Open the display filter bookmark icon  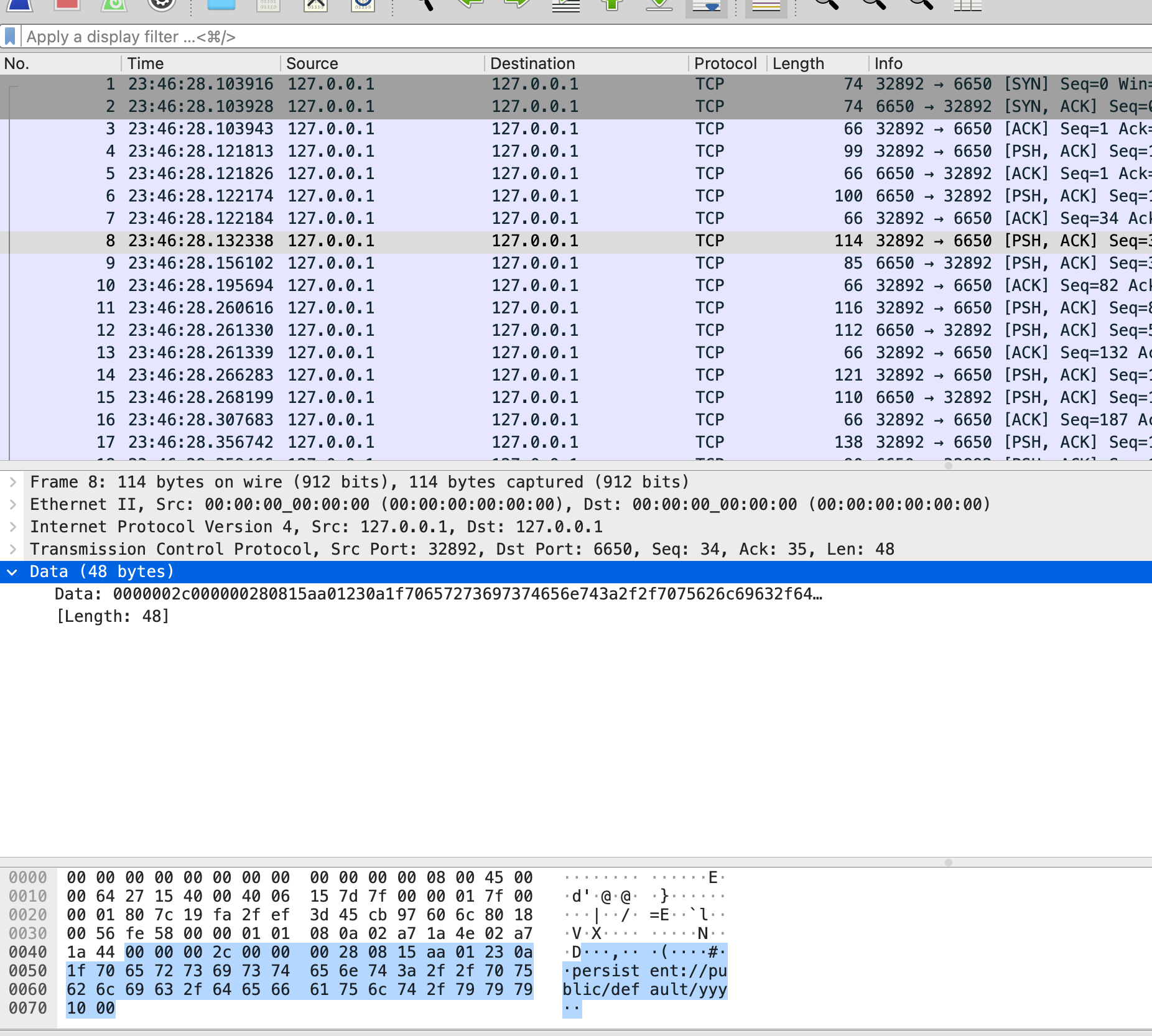coord(10,37)
